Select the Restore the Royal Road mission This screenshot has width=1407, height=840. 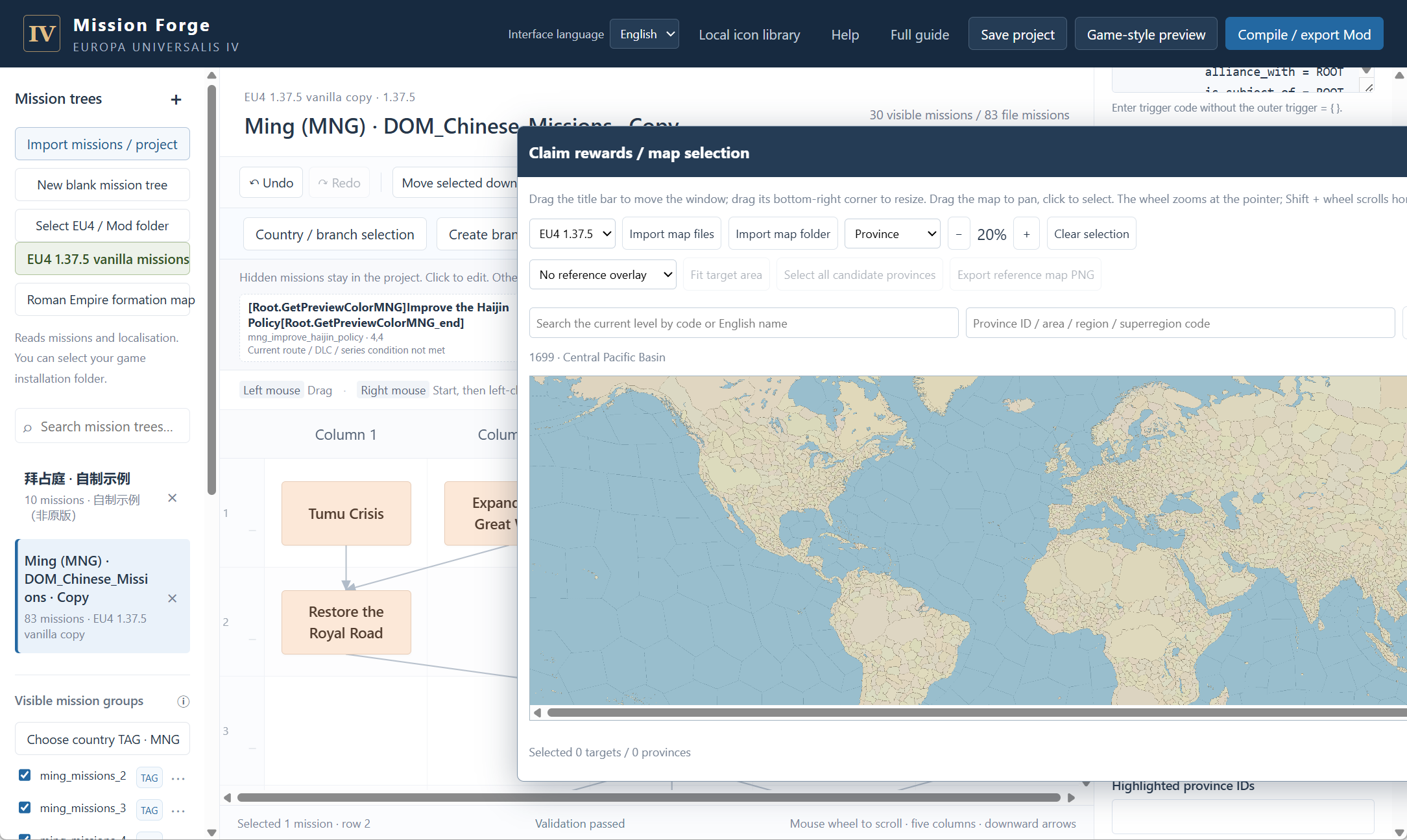pyautogui.click(x=346, y=622)
